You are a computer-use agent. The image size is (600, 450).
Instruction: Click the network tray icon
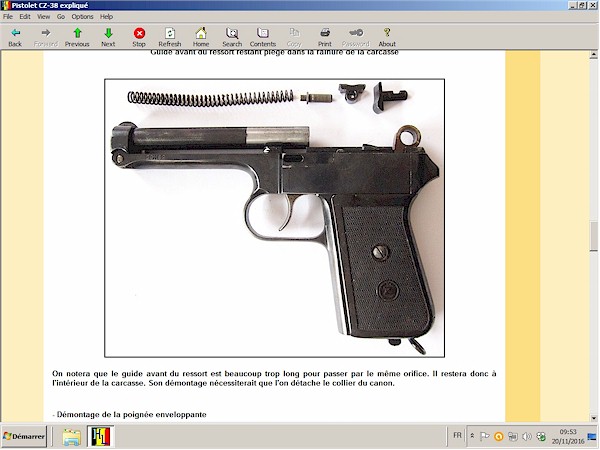[513, 436]
